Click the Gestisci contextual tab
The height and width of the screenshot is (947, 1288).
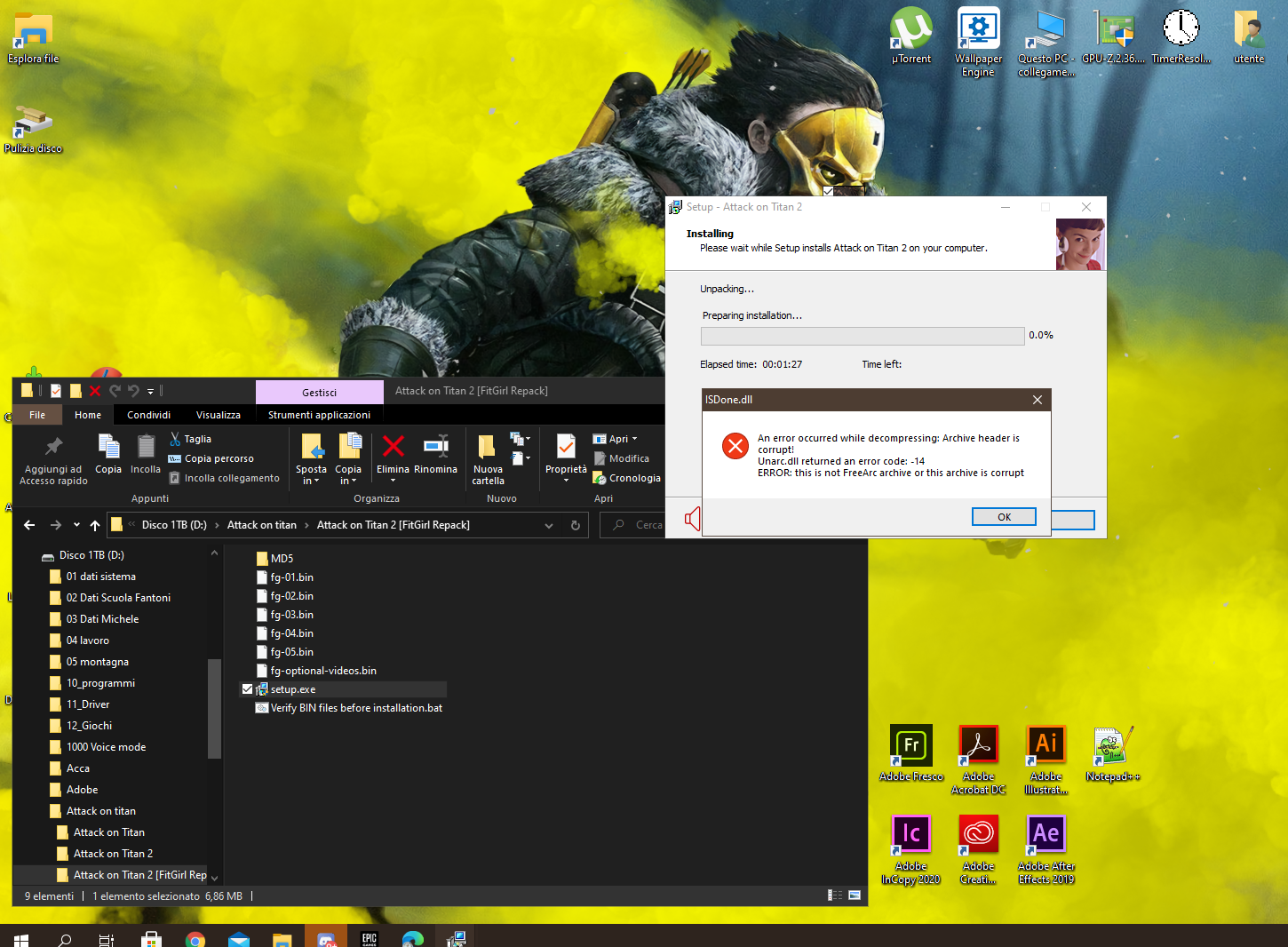(320, 393)
